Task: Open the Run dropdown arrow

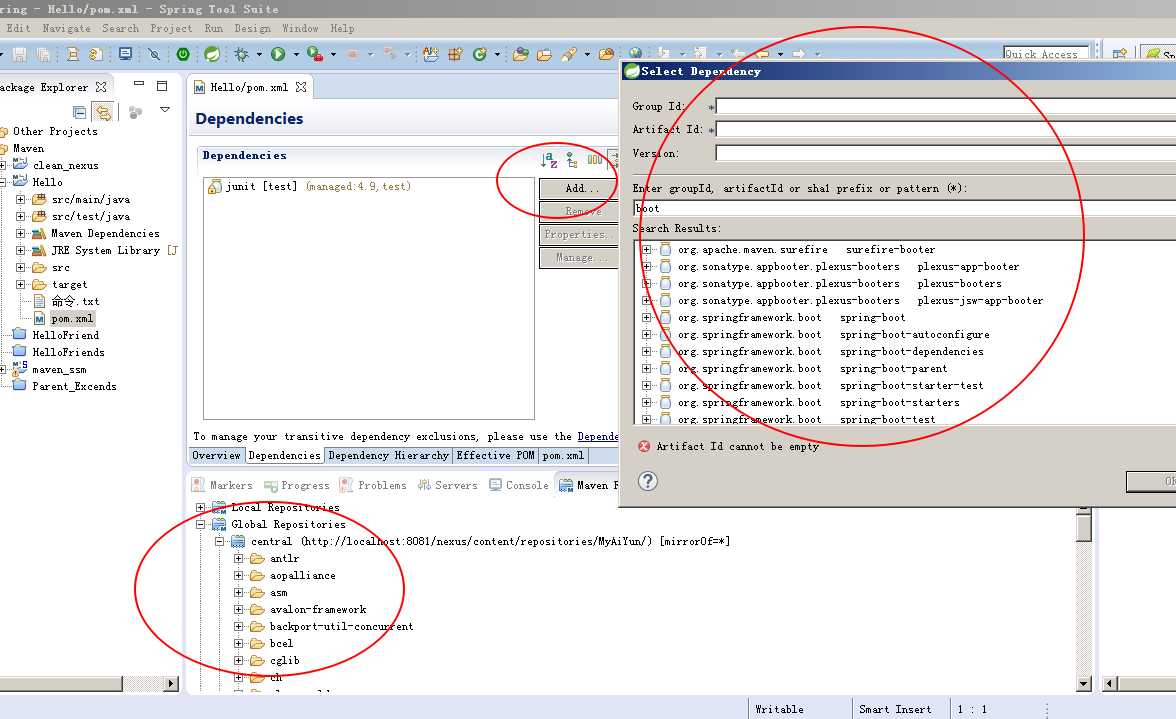Action: point(296,54)
